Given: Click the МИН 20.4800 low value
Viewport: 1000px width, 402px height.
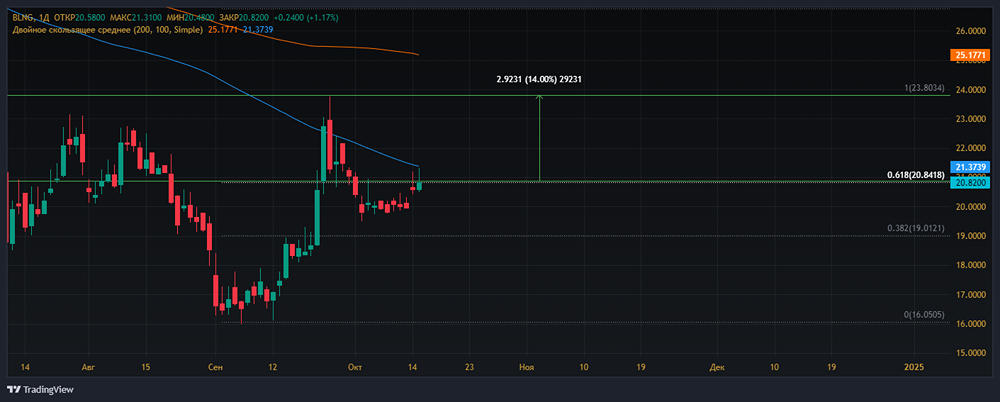Looking at the screenshot, I should click(188, 19).
